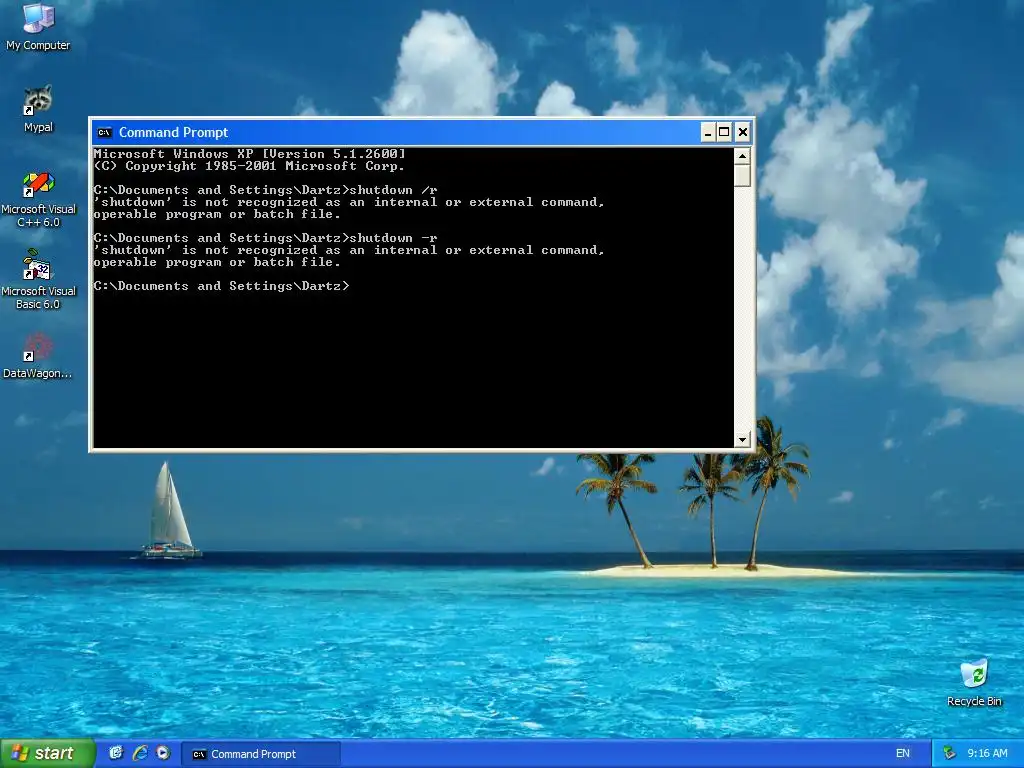Click the console scrollbar up arrow
The width and height of the screenshot is (1024, 768).
point(742,156)
